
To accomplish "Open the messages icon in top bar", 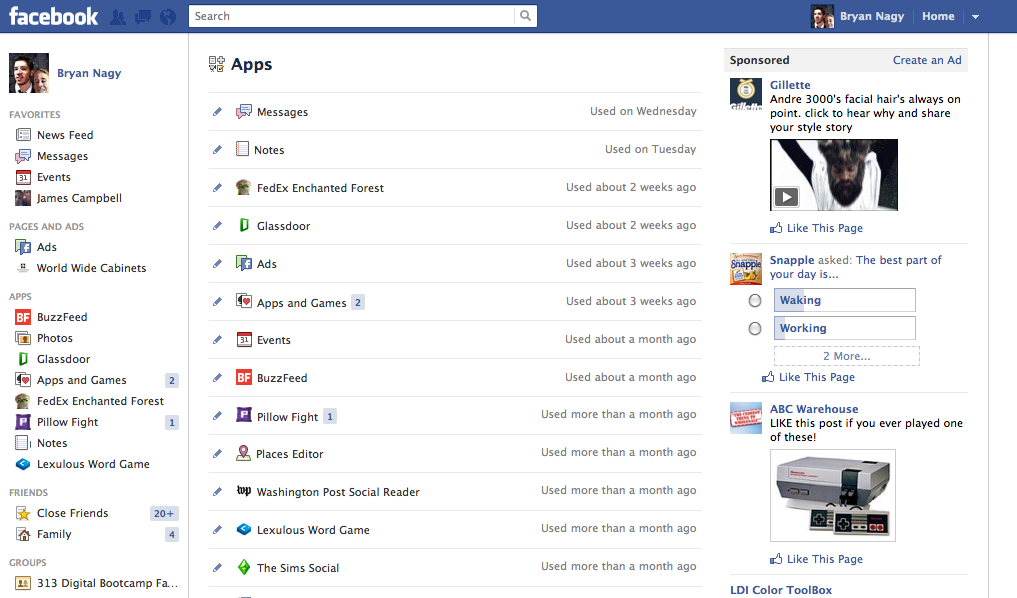I will [143, 17].
